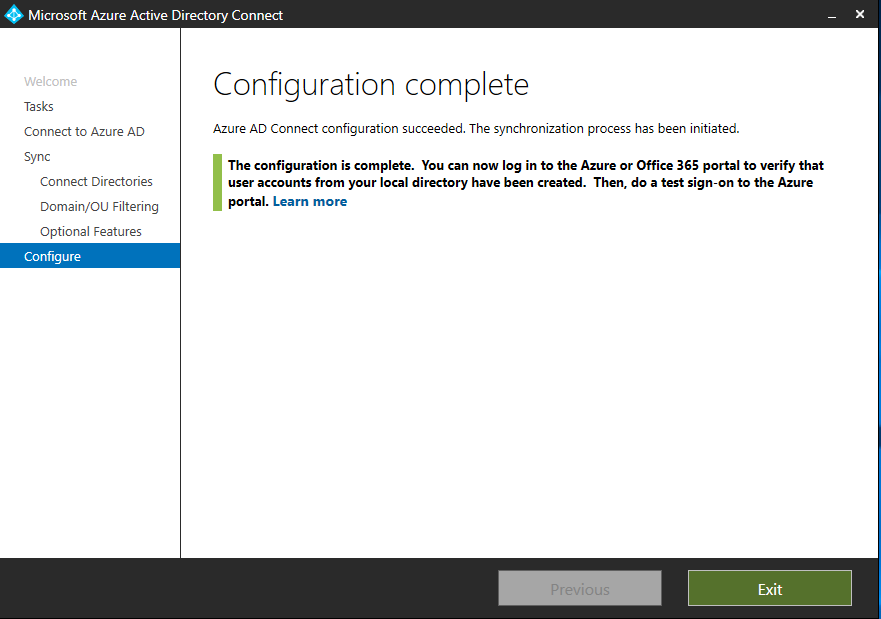The width and height of the screenshot is (881, 619).
Task: Click the configuration succeeded message text
Action: (x=476, y=129)
